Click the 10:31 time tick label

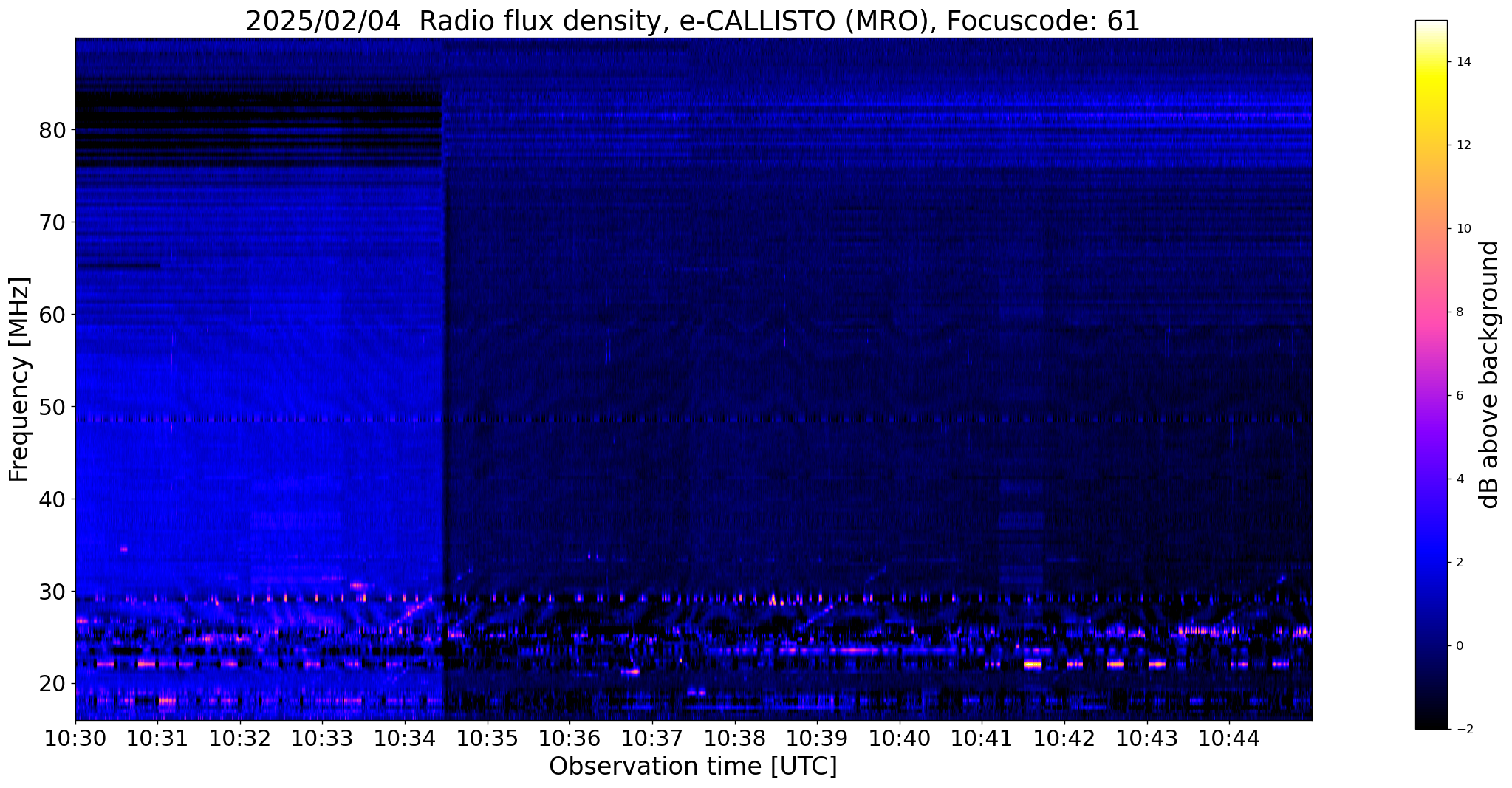point(158,738)
